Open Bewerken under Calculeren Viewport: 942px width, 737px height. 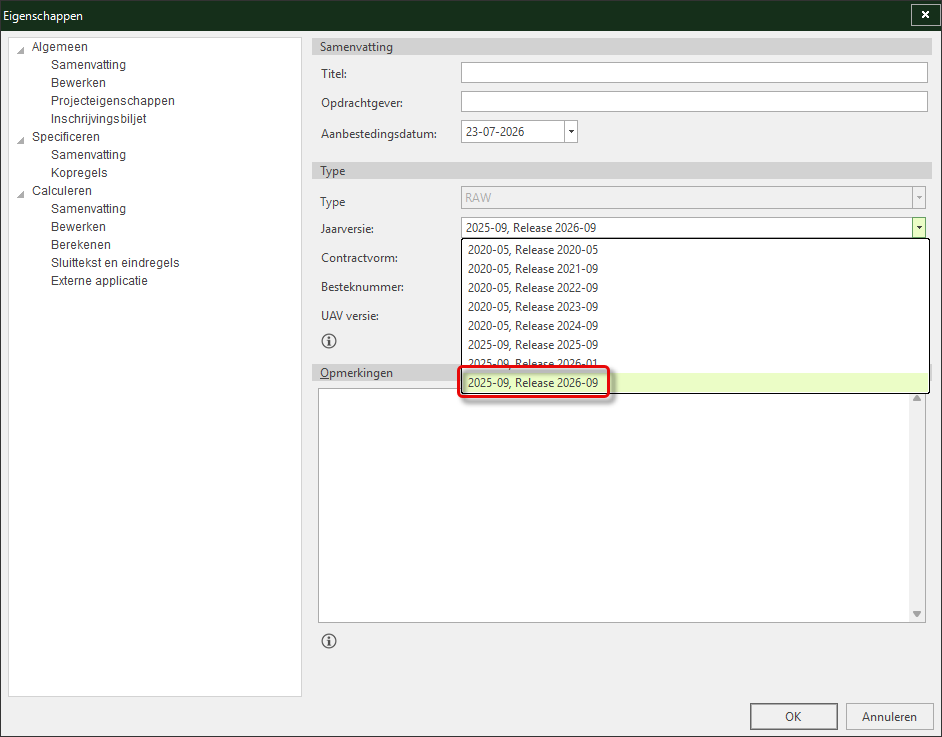point(78,227)
